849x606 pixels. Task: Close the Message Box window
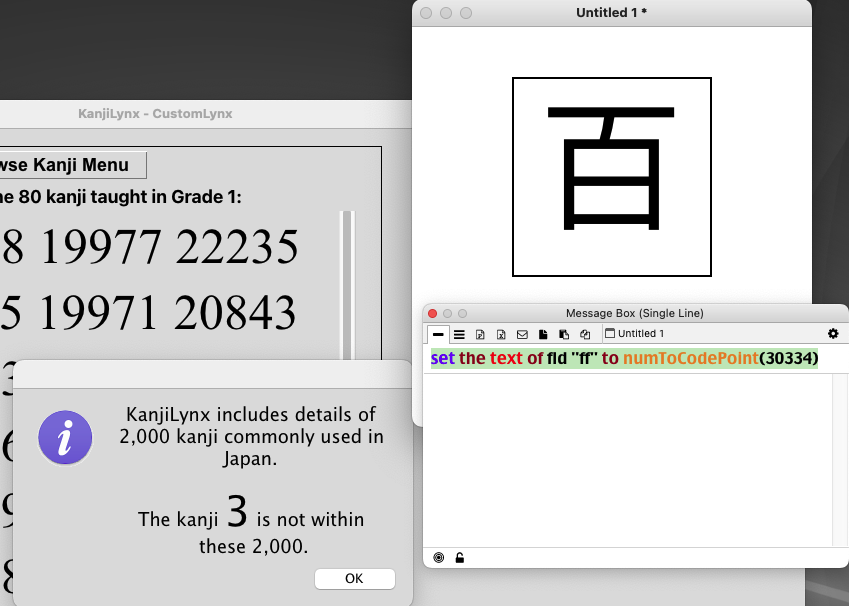pos(432,313)
